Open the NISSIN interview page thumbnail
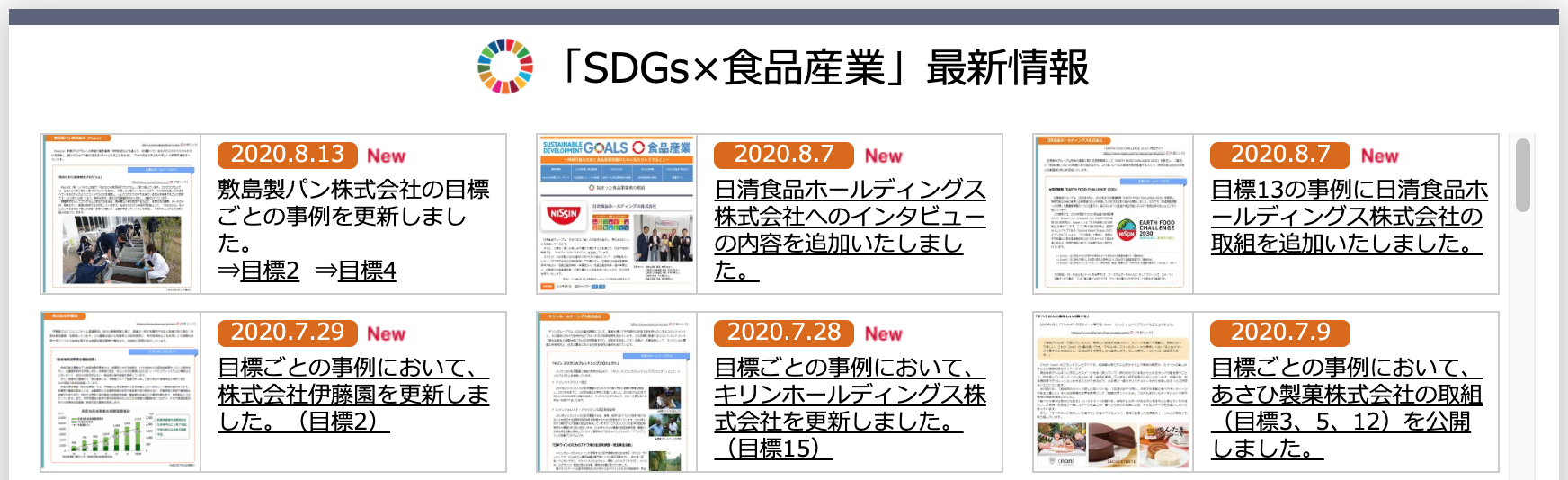The width and height of the screenshot is (1568, 480). pos(617,214)
